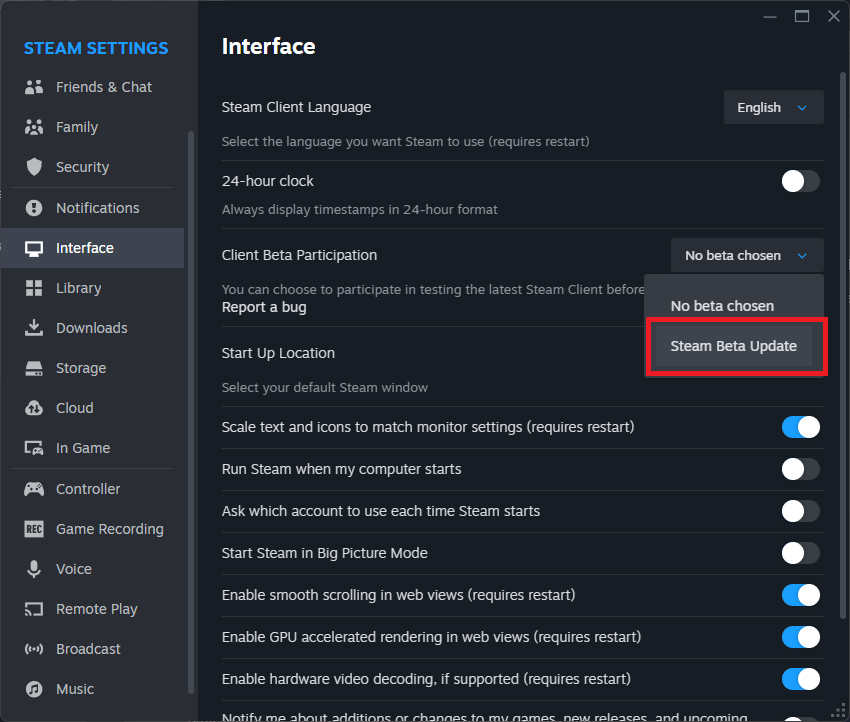The width and height of the screenshot is (850, 722).
Task: Open In Game settings
Action: coord(93,448)
